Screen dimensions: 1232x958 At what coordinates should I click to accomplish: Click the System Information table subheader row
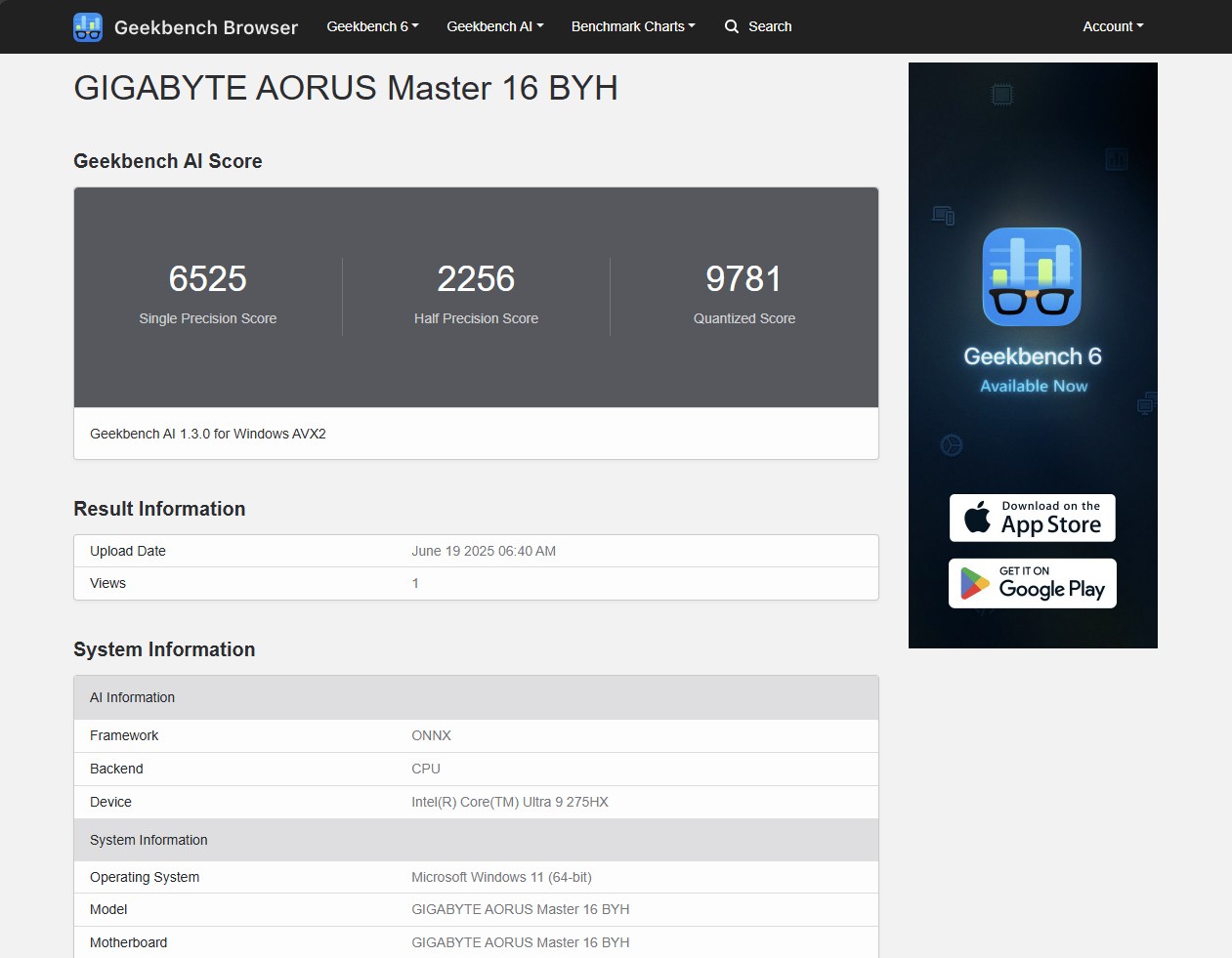pyautogui.click(x=476, y=840)
